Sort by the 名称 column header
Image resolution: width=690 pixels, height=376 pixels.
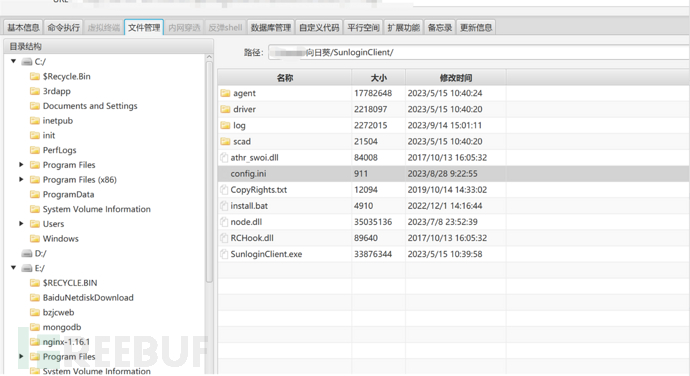point(285,78)
